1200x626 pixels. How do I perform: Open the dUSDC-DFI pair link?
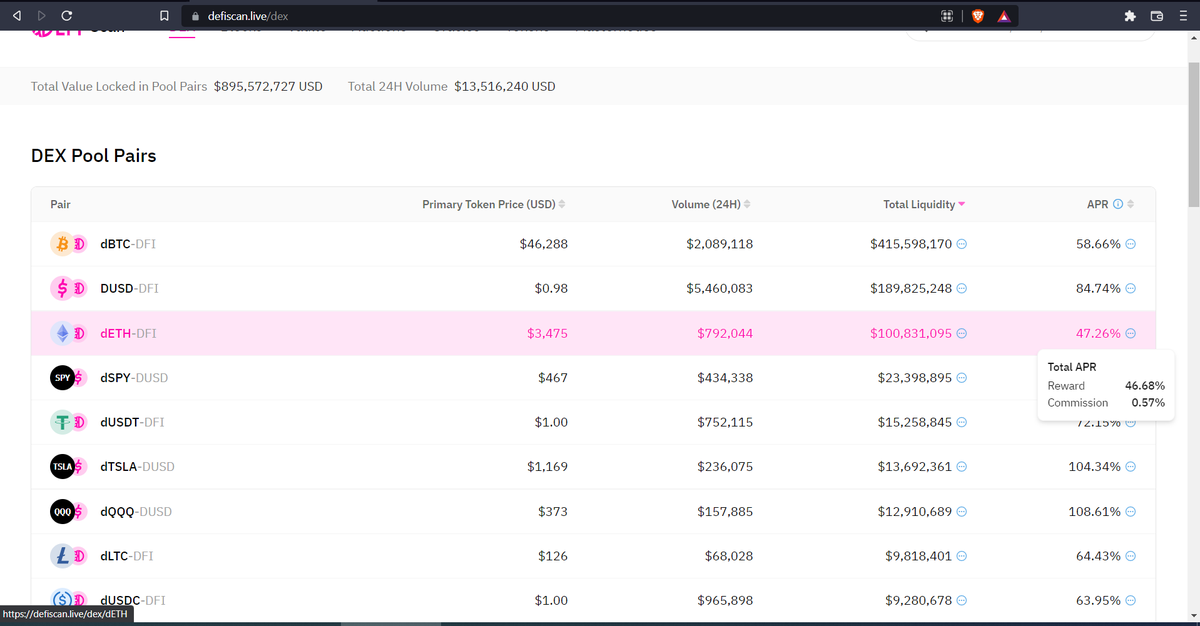click(133, 600)
